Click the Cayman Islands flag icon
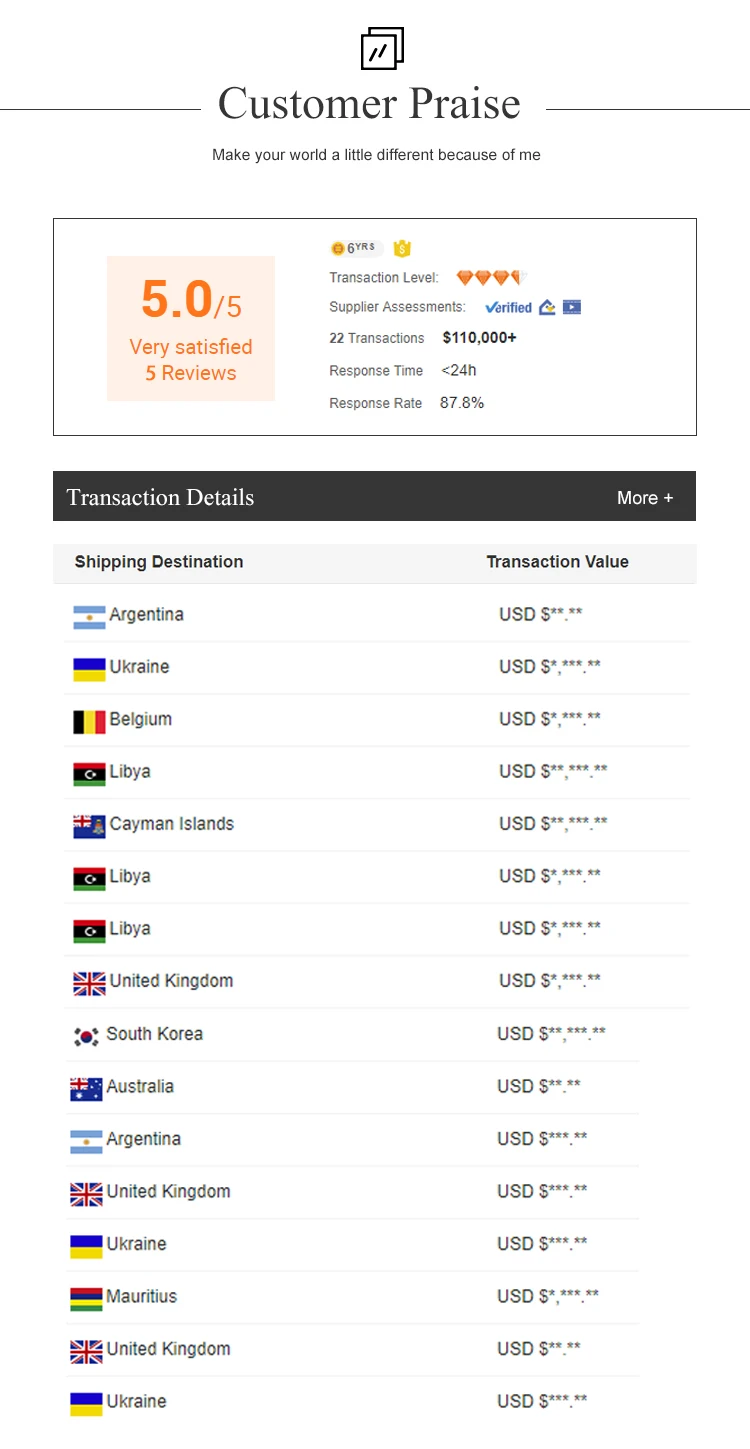Viewport: 750px width, 1449px height. click(x=89, y=826)
